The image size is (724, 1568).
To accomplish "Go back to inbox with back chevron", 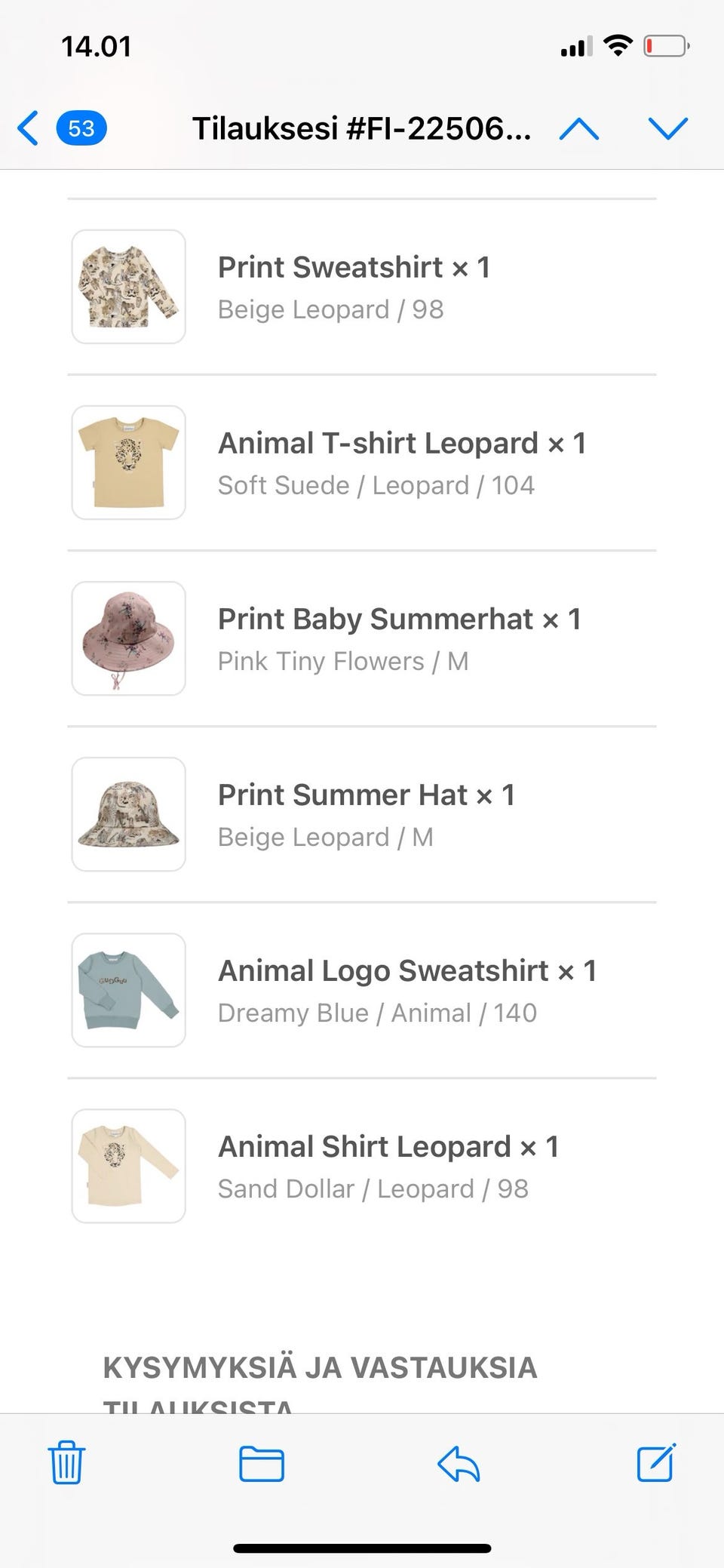I will coord(29,128).
